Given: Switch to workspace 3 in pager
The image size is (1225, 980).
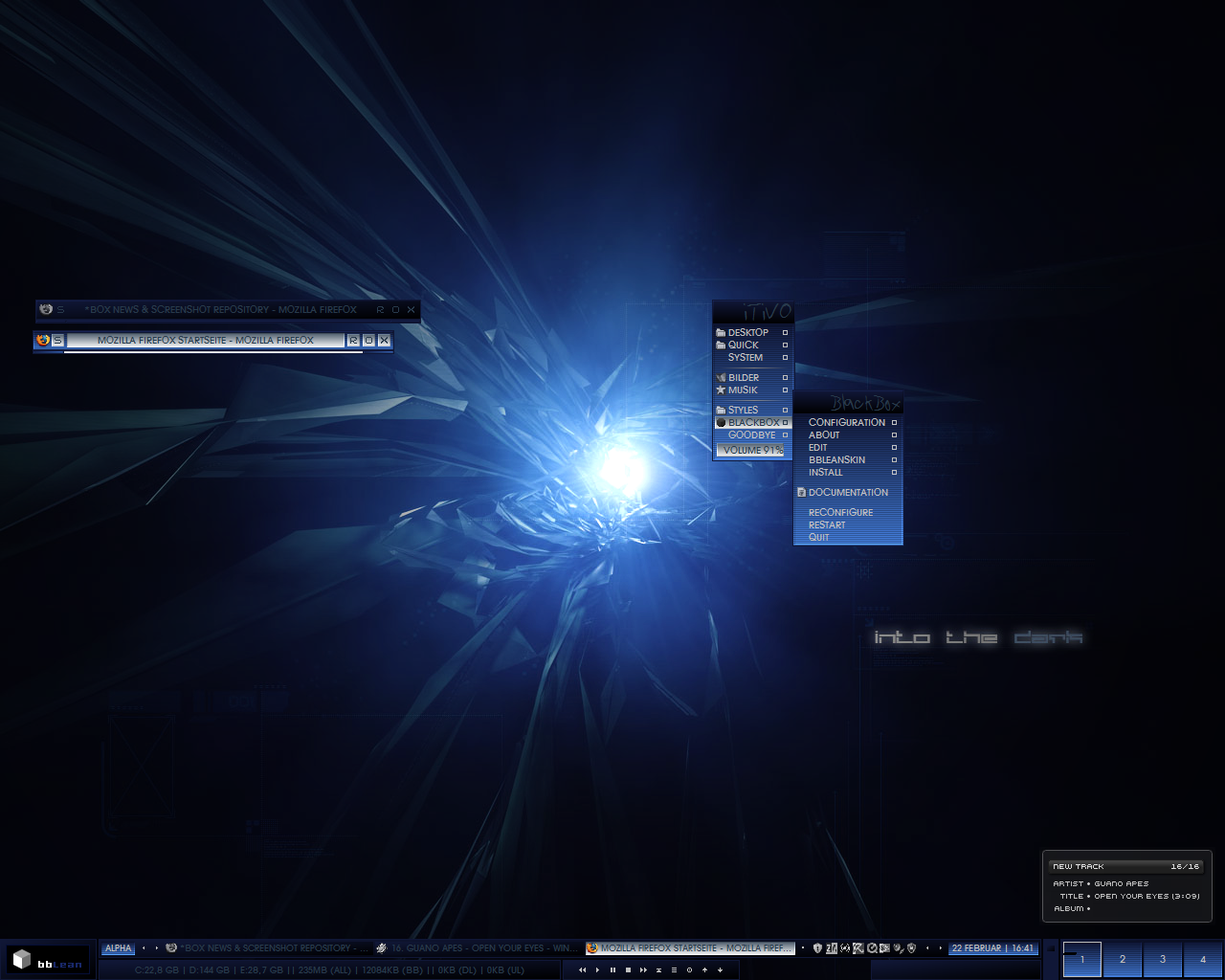Looking at the screenshot, I should (1162, 959).
